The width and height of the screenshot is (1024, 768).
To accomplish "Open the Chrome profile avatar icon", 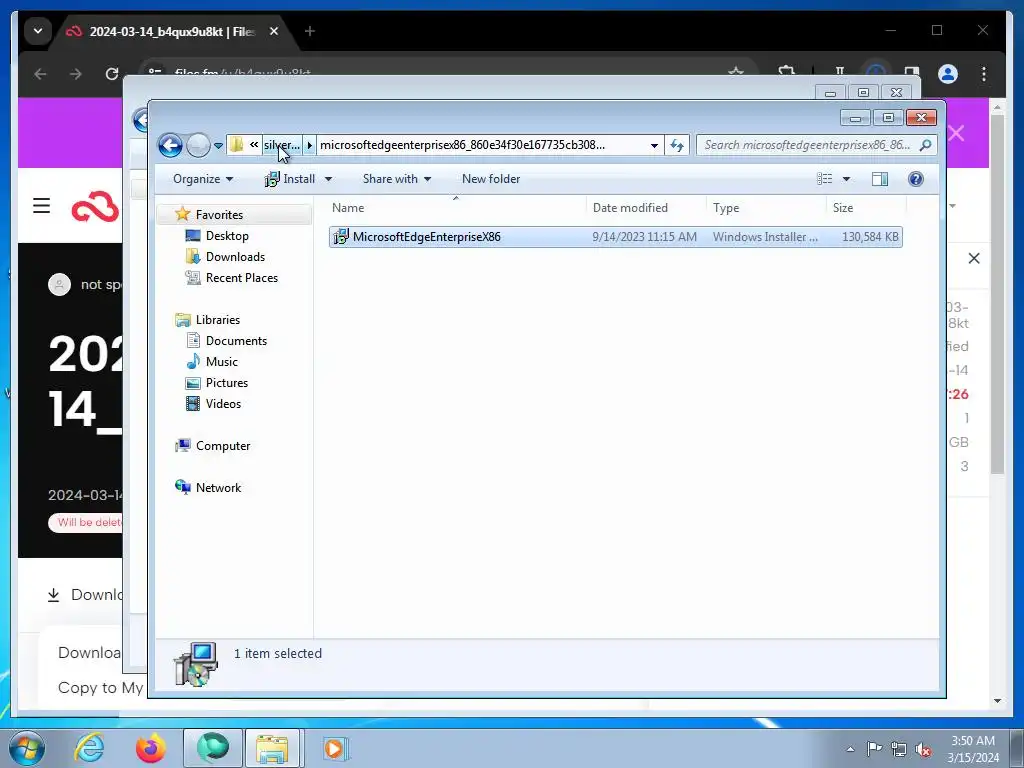I will pyautogui.click(x=948, y=74).
